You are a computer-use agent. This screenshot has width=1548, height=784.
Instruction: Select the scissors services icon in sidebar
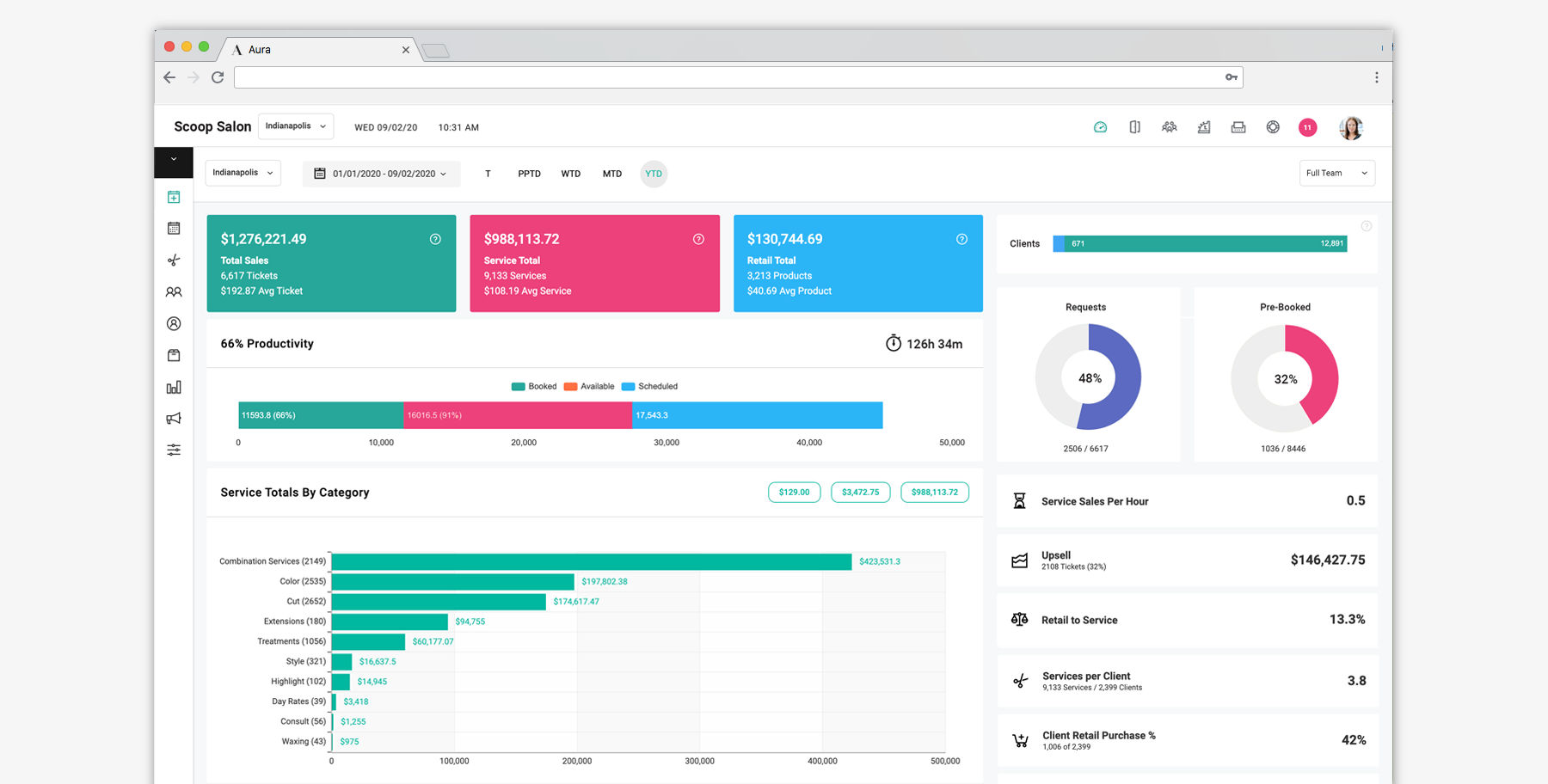coord(174,260)
